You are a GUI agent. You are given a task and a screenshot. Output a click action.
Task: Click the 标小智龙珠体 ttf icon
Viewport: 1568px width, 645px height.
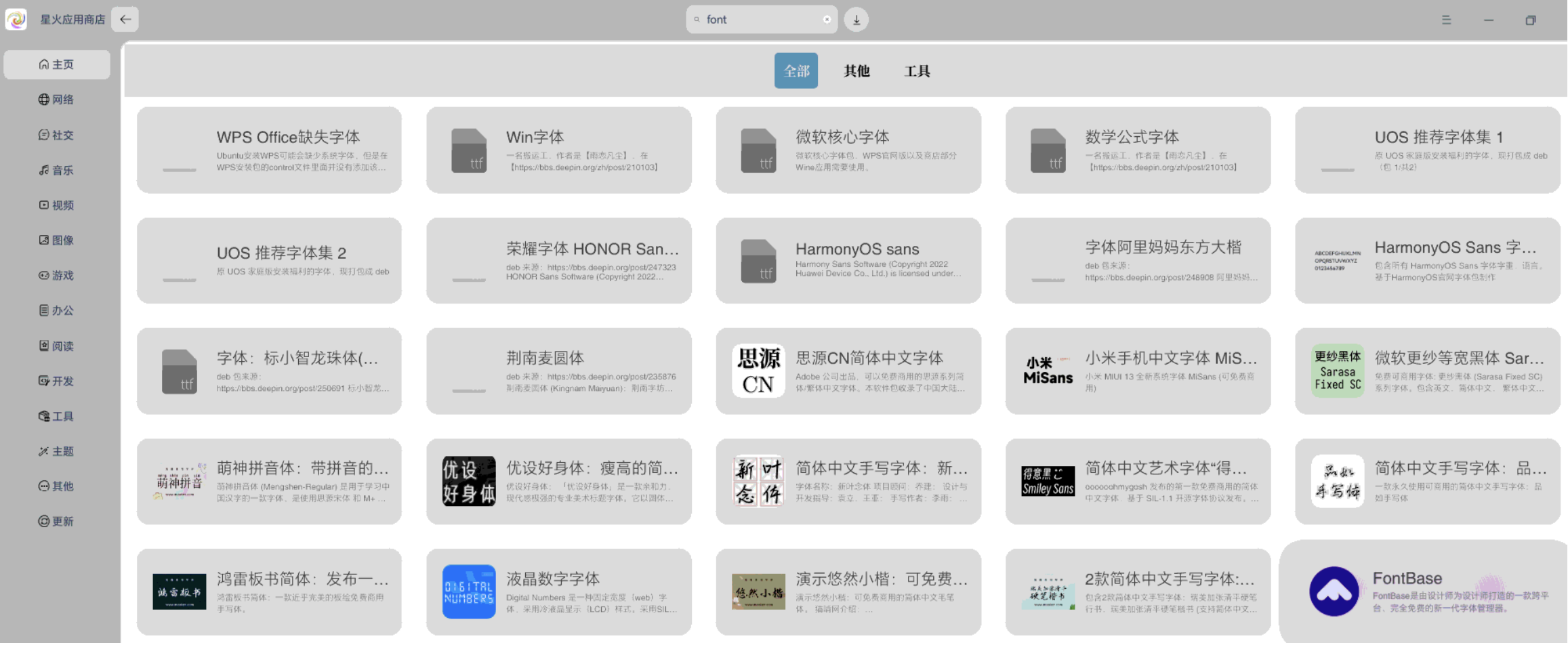point(180,371)
